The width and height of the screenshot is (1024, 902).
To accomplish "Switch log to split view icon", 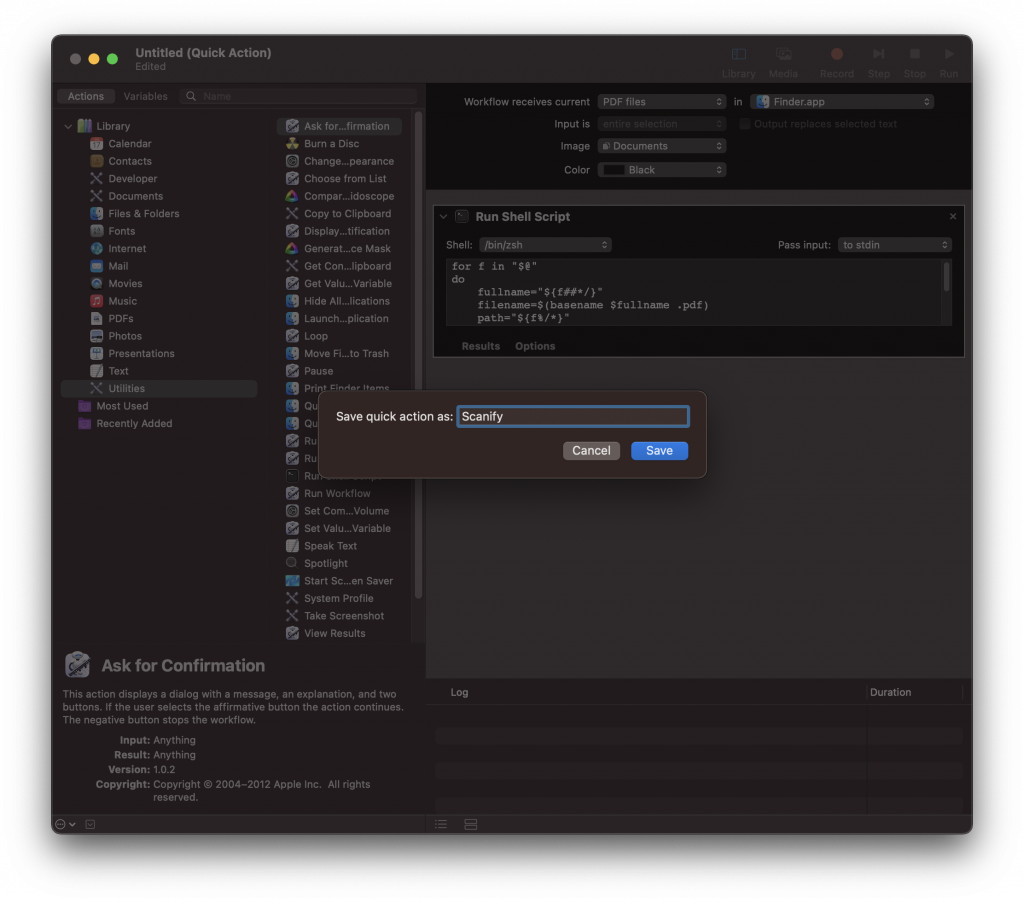I will coord(470,824).
